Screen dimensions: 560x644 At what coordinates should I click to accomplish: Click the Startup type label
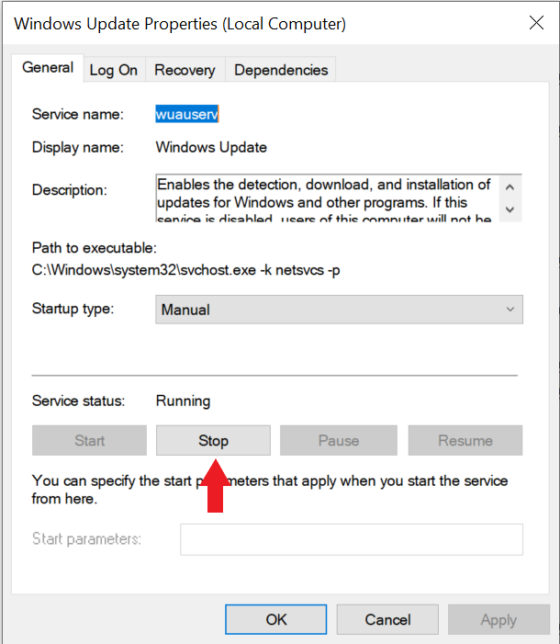(73, 308)
